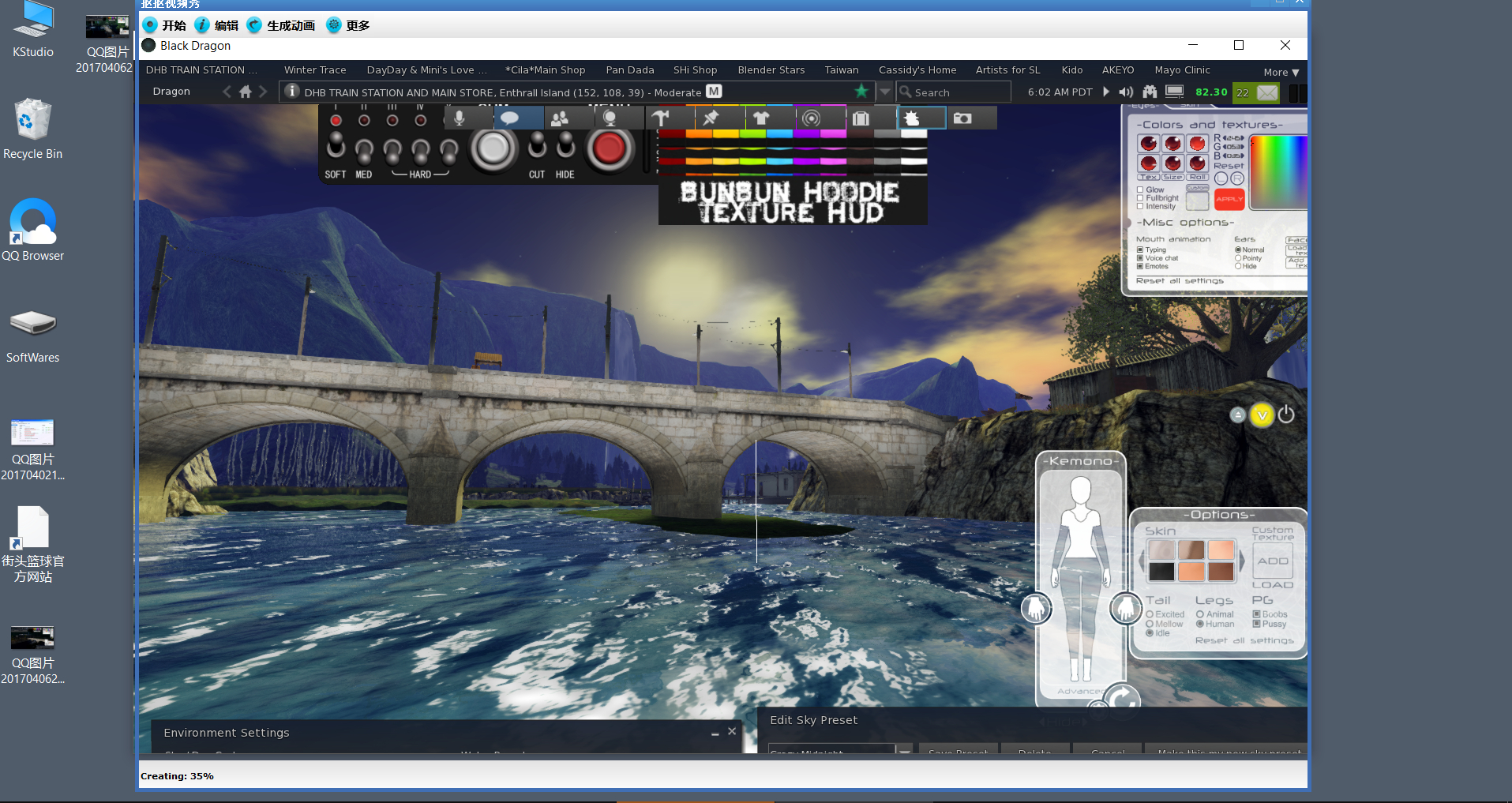Expand the More favorites dropdown
Viewport: 1512px width, 803px height.
click(1281, 72)
